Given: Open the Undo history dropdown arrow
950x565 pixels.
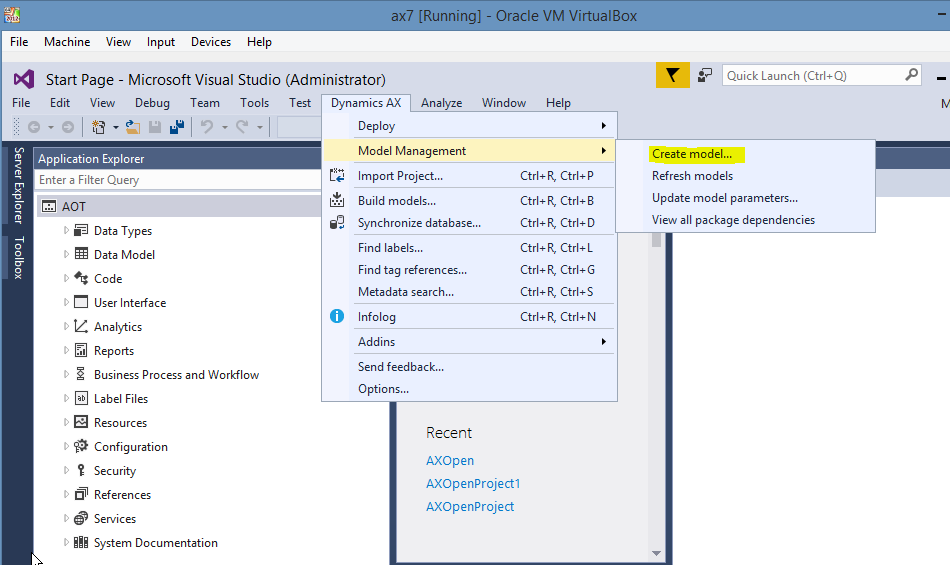Looking at the screenshot, I should click(224, 127).
